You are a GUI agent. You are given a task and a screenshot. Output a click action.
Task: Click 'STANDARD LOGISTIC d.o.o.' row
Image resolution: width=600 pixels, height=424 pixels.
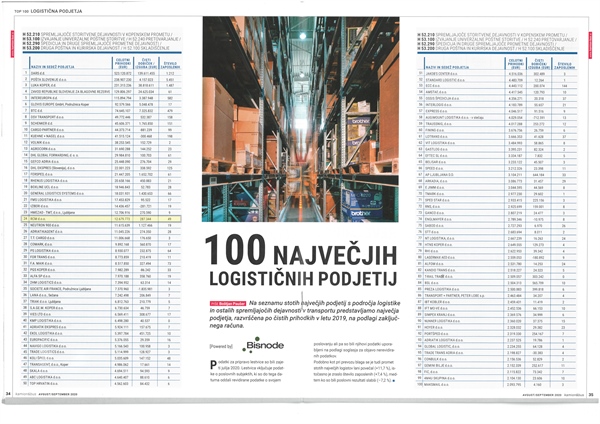coord(497,80)
